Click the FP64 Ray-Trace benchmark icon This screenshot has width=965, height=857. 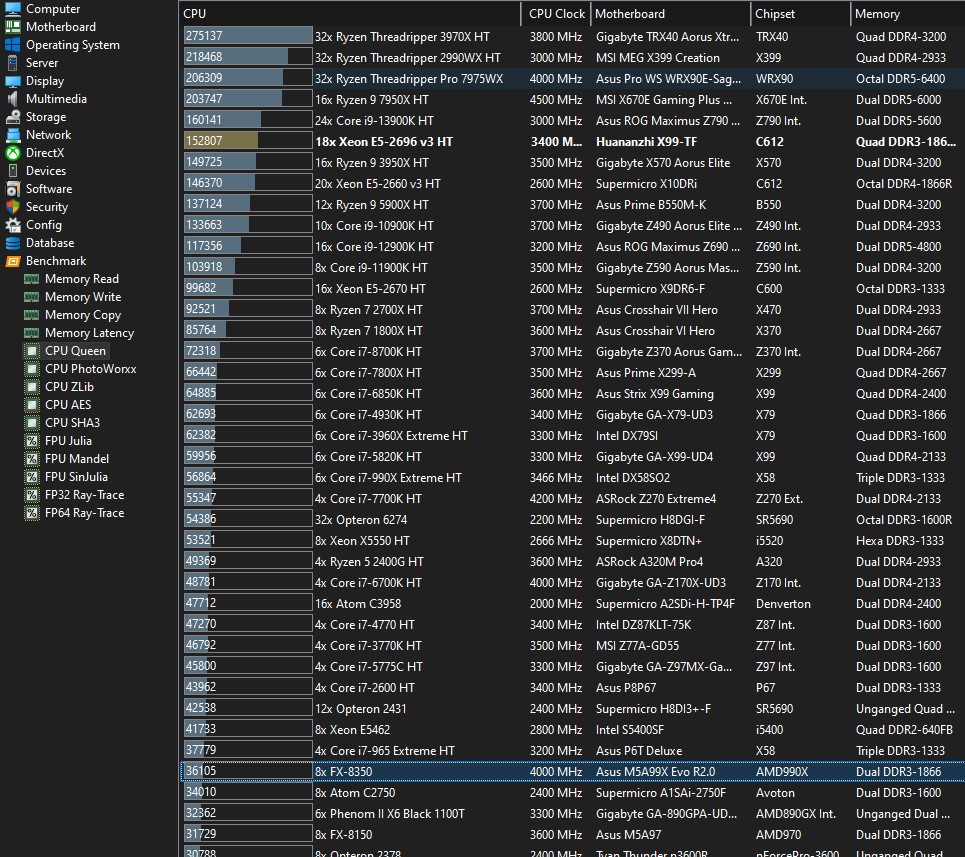[31, 512]
